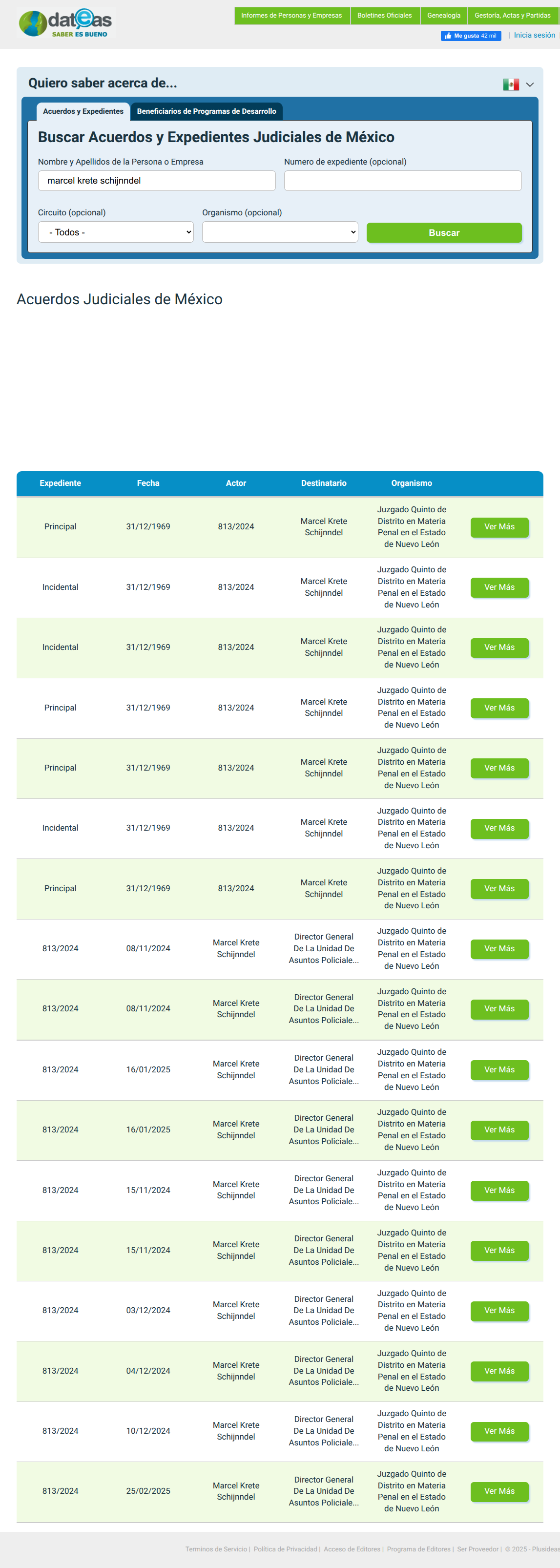
Task: Open the Terminos de Servicio link
Action: [x=216, y=1549]
